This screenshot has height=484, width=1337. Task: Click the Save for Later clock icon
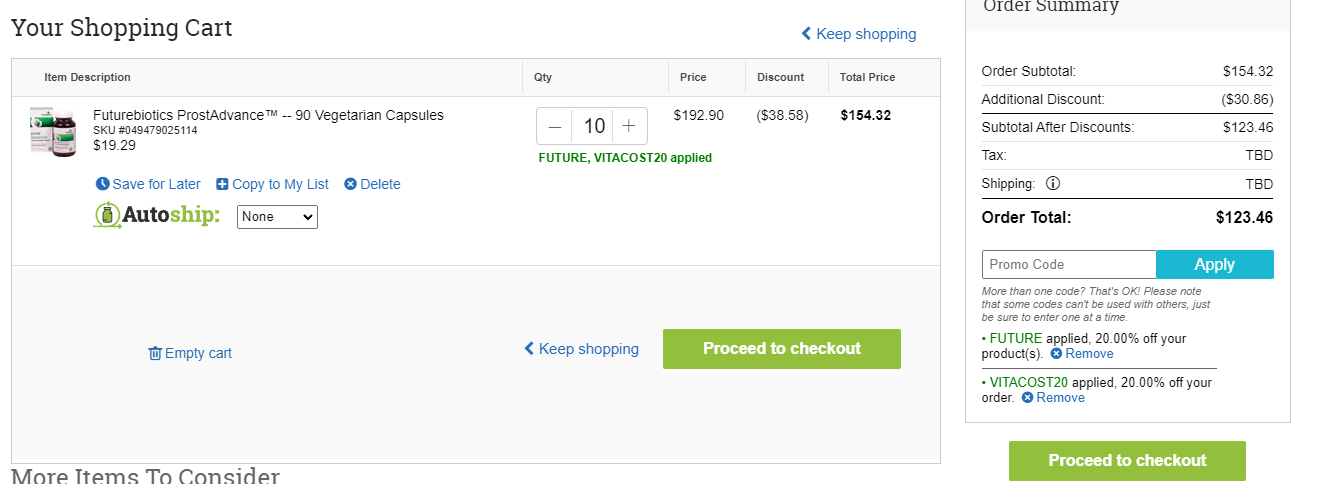click(x=102, y=184)
